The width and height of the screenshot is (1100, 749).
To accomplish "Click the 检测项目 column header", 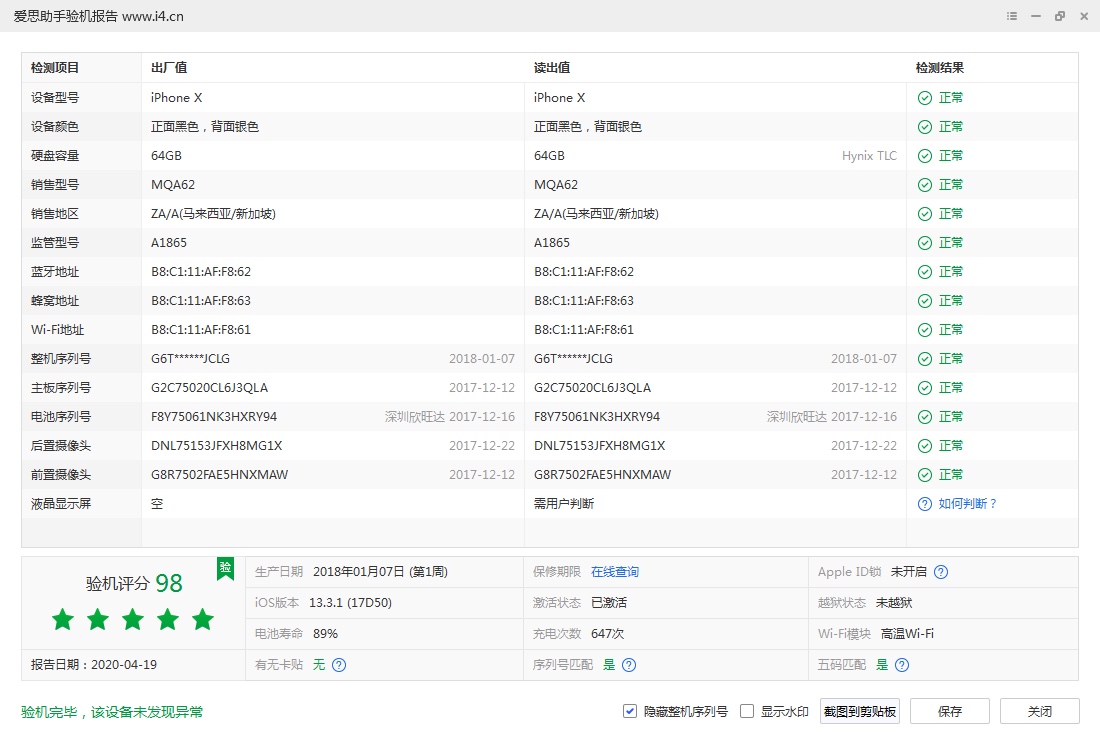I will (55, 68).
